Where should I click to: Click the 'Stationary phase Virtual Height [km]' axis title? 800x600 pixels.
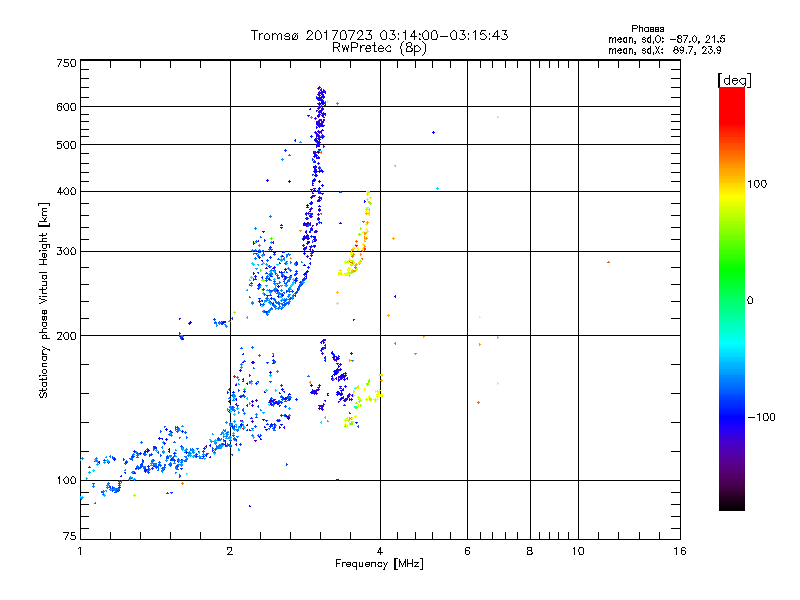tap(44, 300)
